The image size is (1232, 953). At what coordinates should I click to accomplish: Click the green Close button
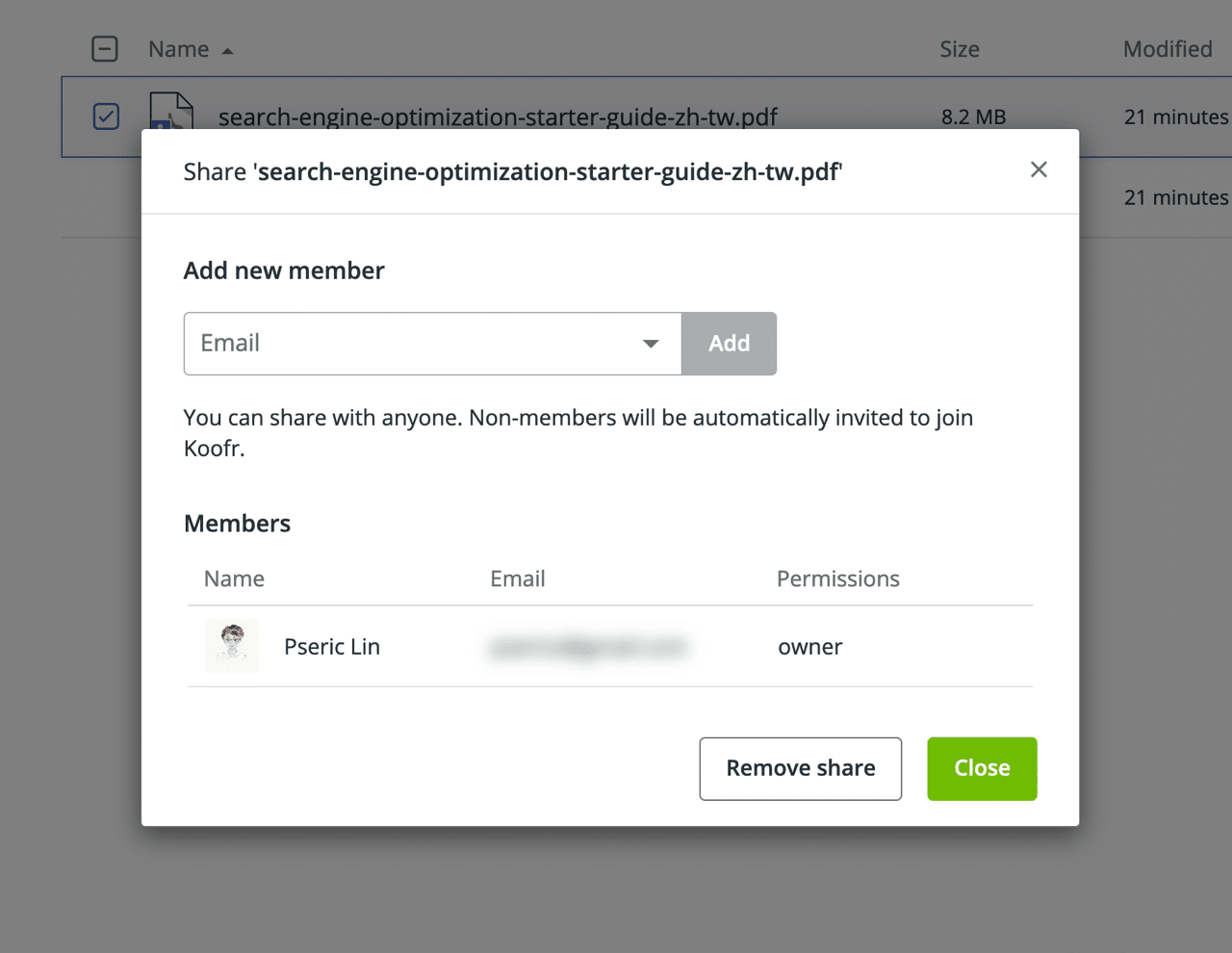coord(982,768)
